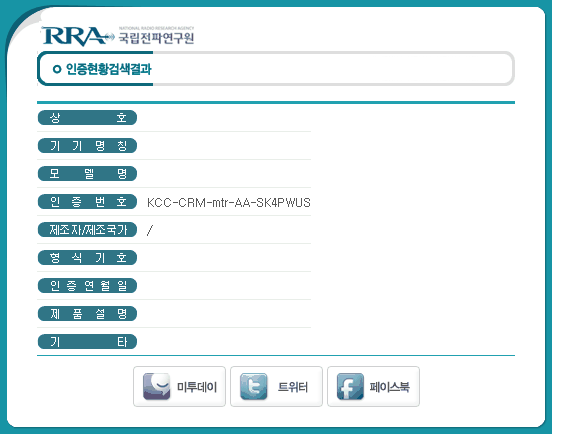Share via the Facebook button
Screen dimensions: 563x445
point(373,386)
